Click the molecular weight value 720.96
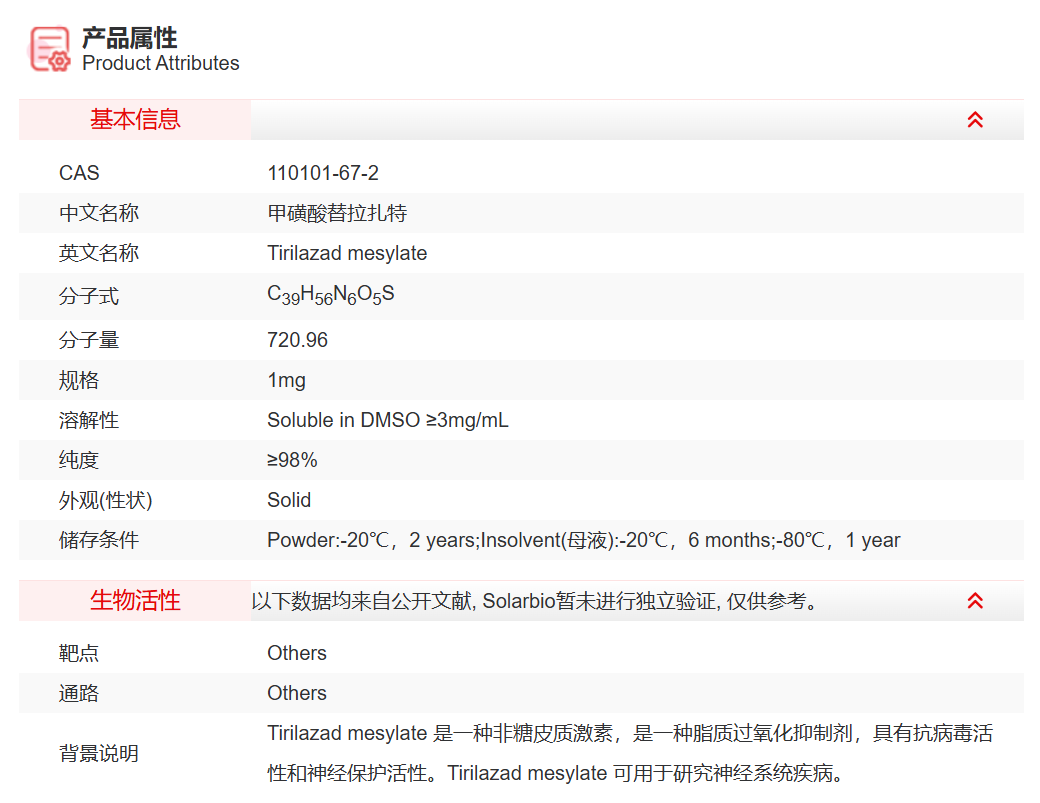Image resolution: width=1040 pixels, height=803 pixels. point(297,340)
